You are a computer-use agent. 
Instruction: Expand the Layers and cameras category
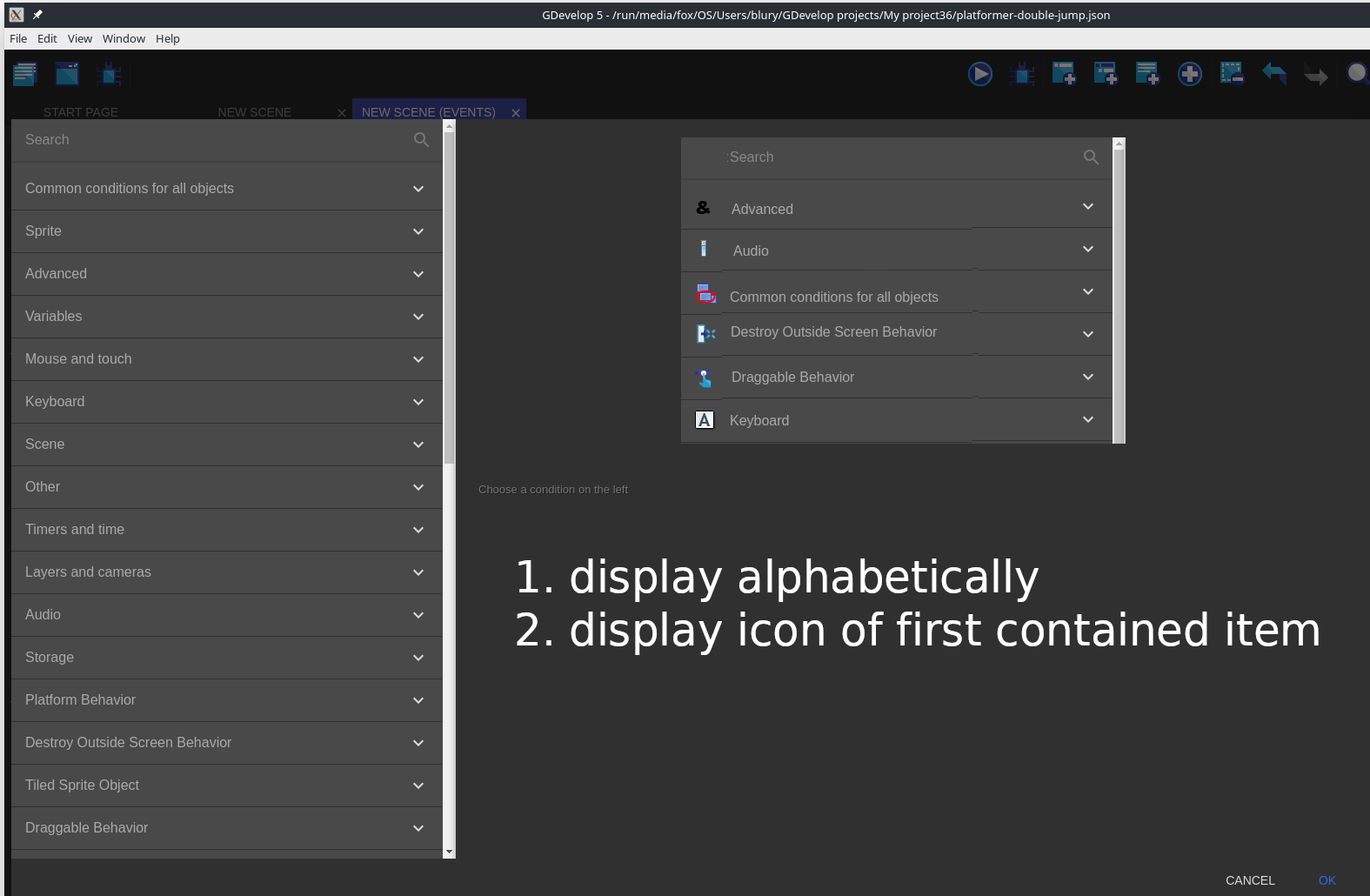tap(227, 572)
